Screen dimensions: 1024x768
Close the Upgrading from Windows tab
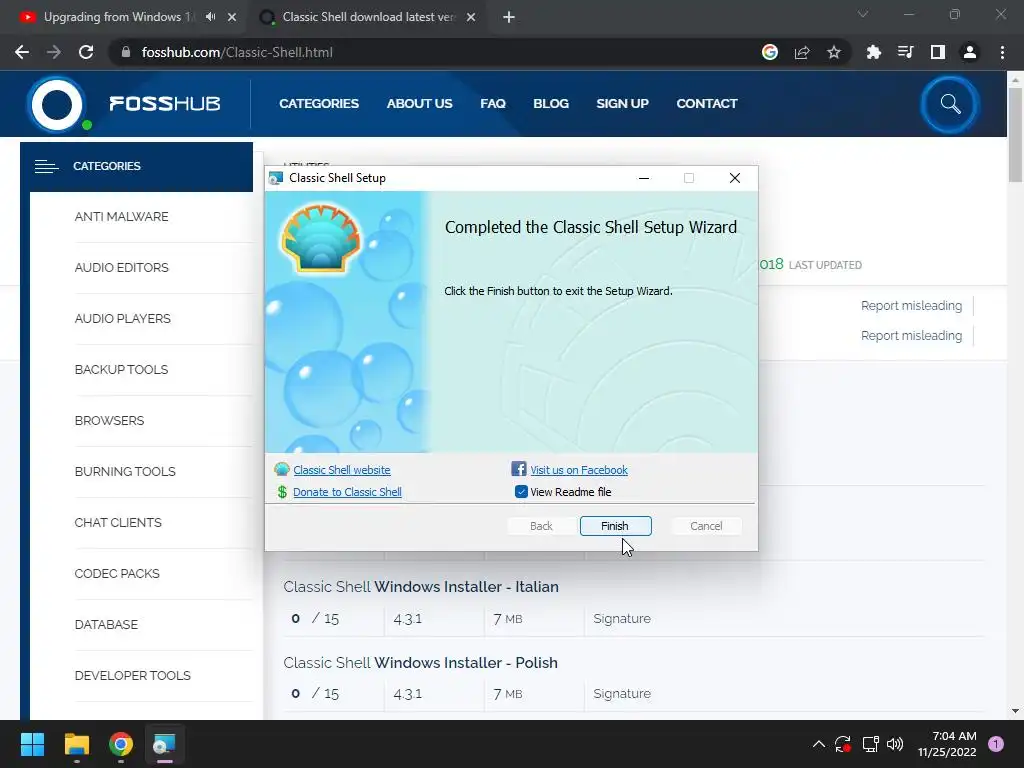coord(232,17)
